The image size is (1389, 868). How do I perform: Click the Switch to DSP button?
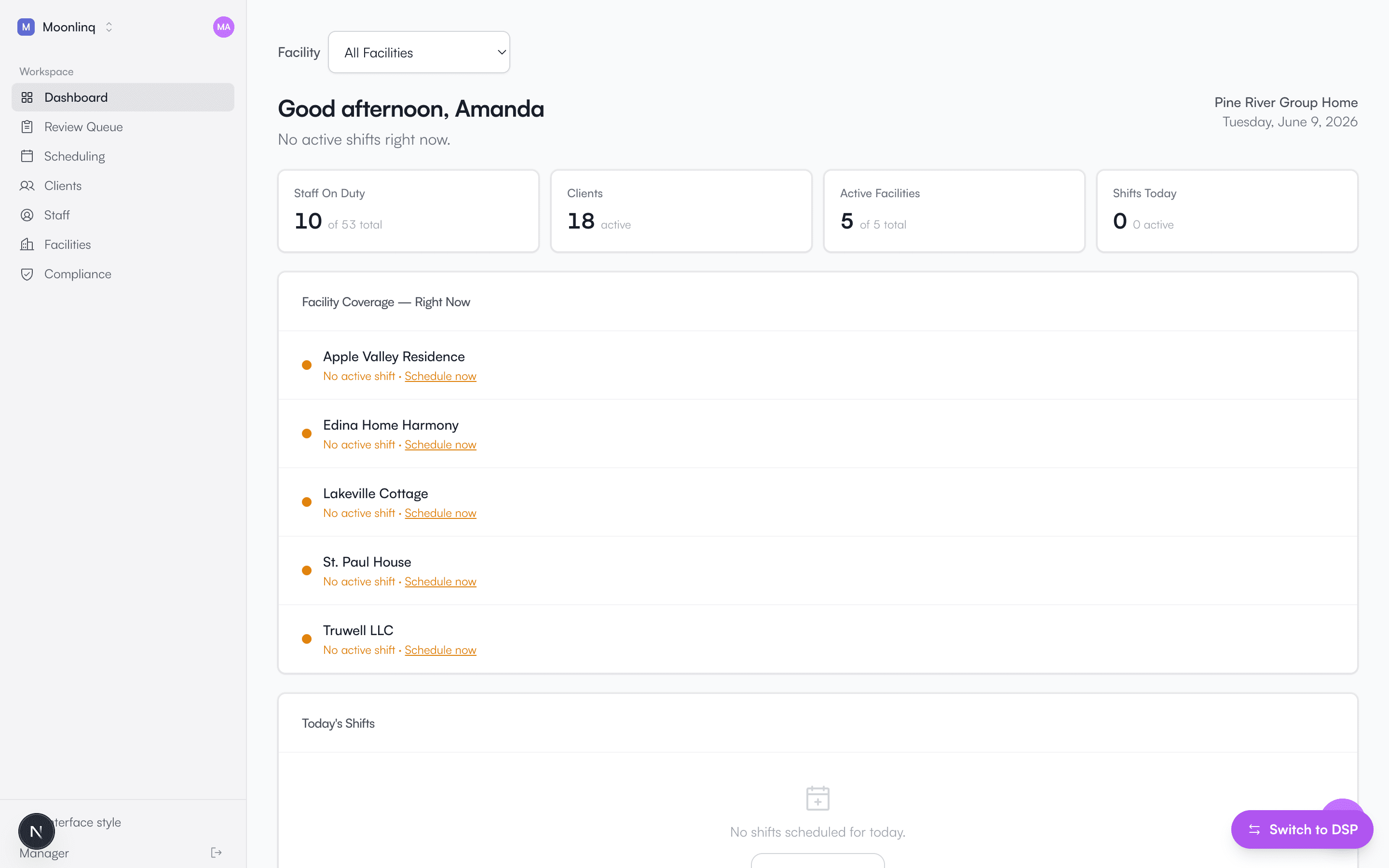1302,829
